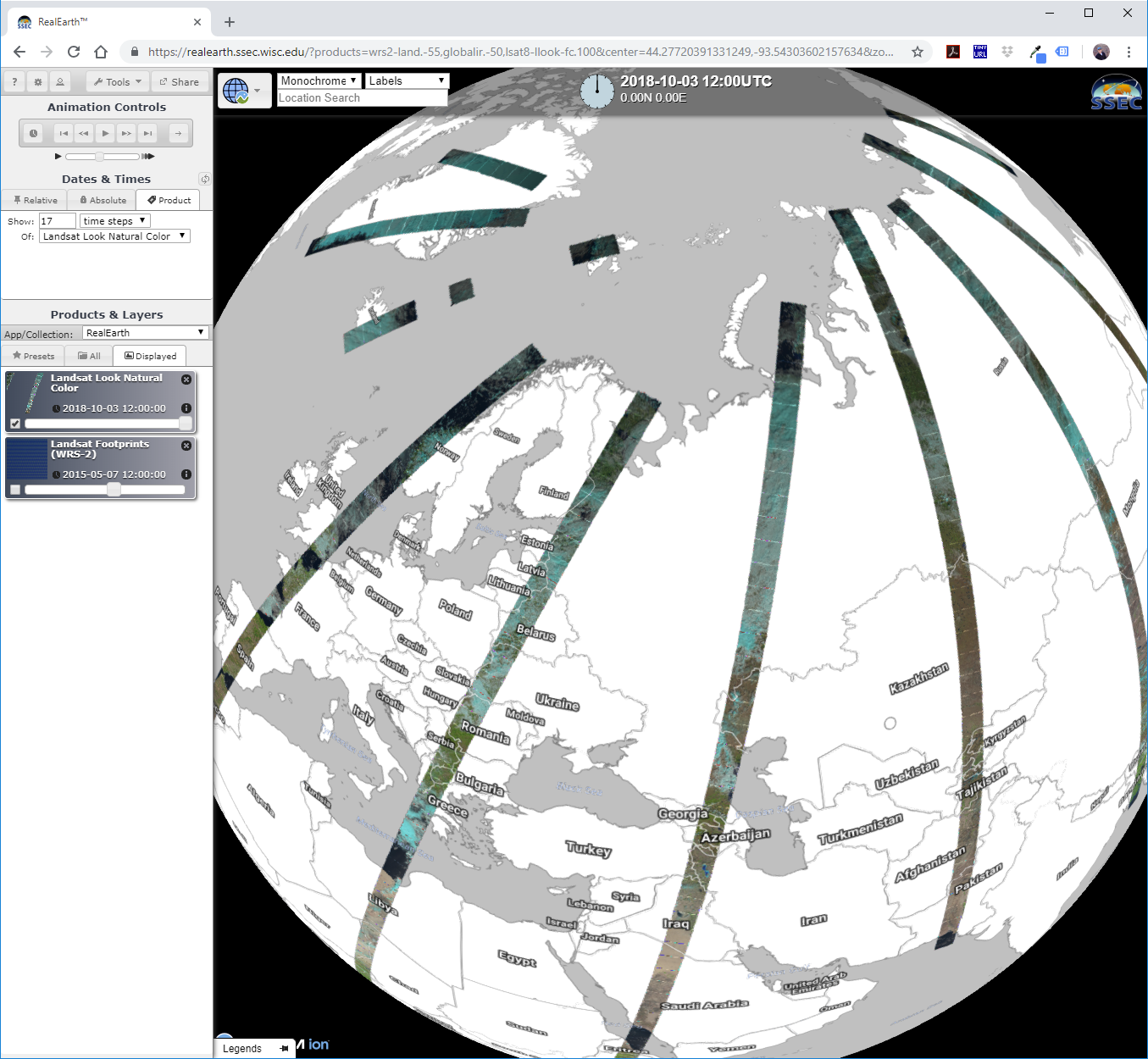The image size is (1148, 1059).
Task: Click the SSEC logo
Action: [1117, 92]
